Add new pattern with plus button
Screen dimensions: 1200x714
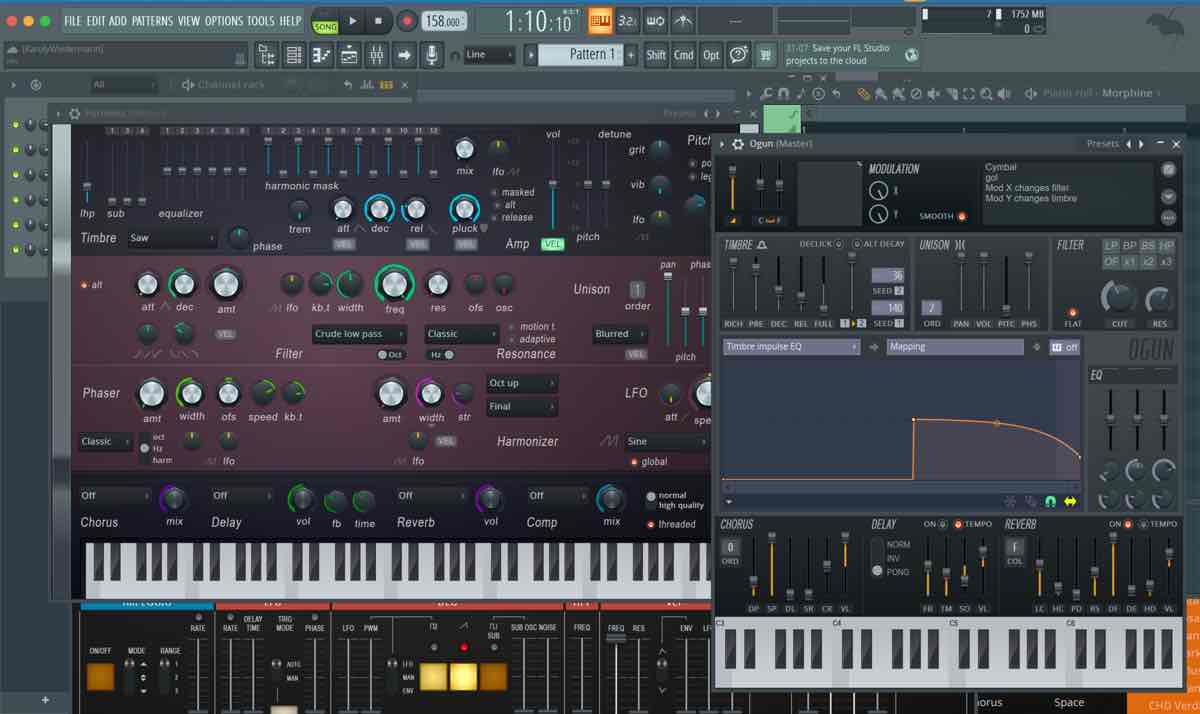pos(631,55)
